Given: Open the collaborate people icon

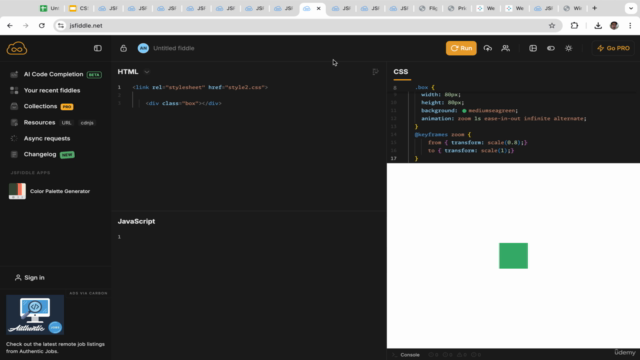Looking at the screenshot, I should pos(506,48).
